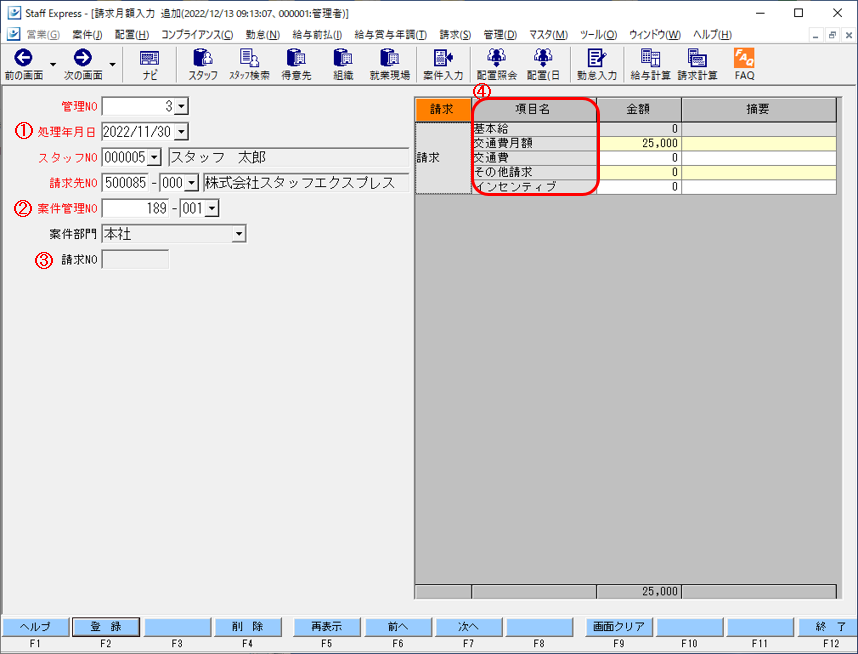Image resolution: width=858 pixels, height=654 pixels.
Task: Select the 基本給 row label
Action: [534, 129]
